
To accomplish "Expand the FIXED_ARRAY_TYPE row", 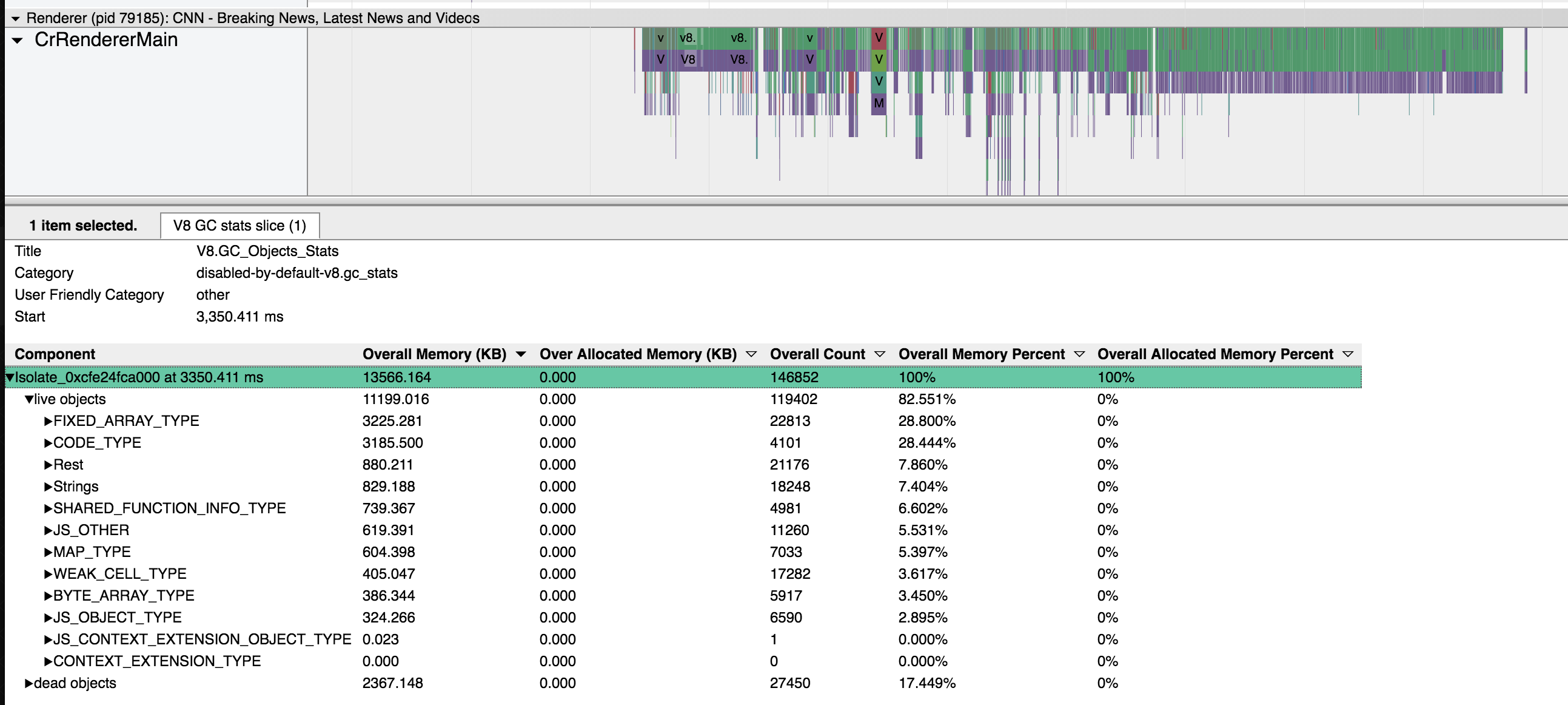I will coord(48,421).
